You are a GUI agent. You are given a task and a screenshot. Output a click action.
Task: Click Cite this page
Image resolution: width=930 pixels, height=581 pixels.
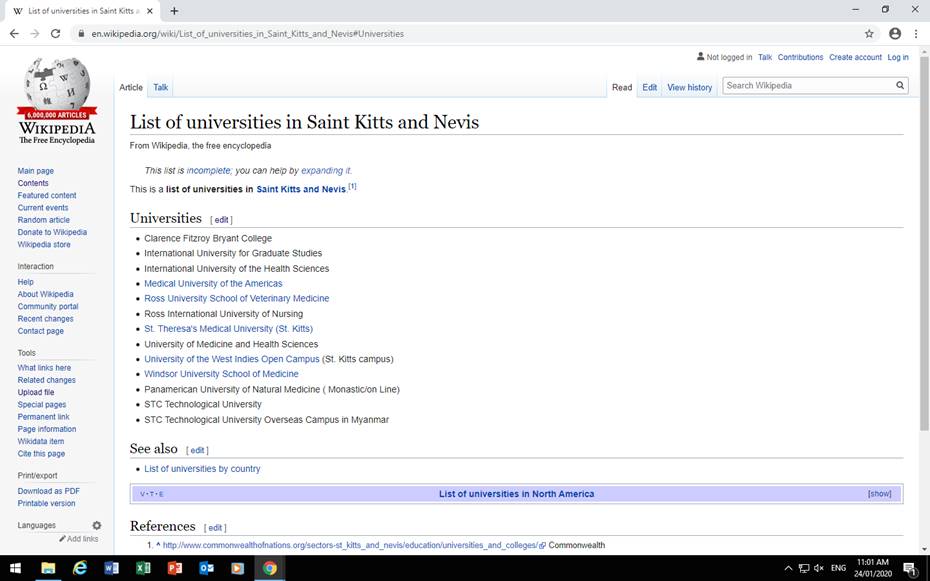(x=42, y=454)
